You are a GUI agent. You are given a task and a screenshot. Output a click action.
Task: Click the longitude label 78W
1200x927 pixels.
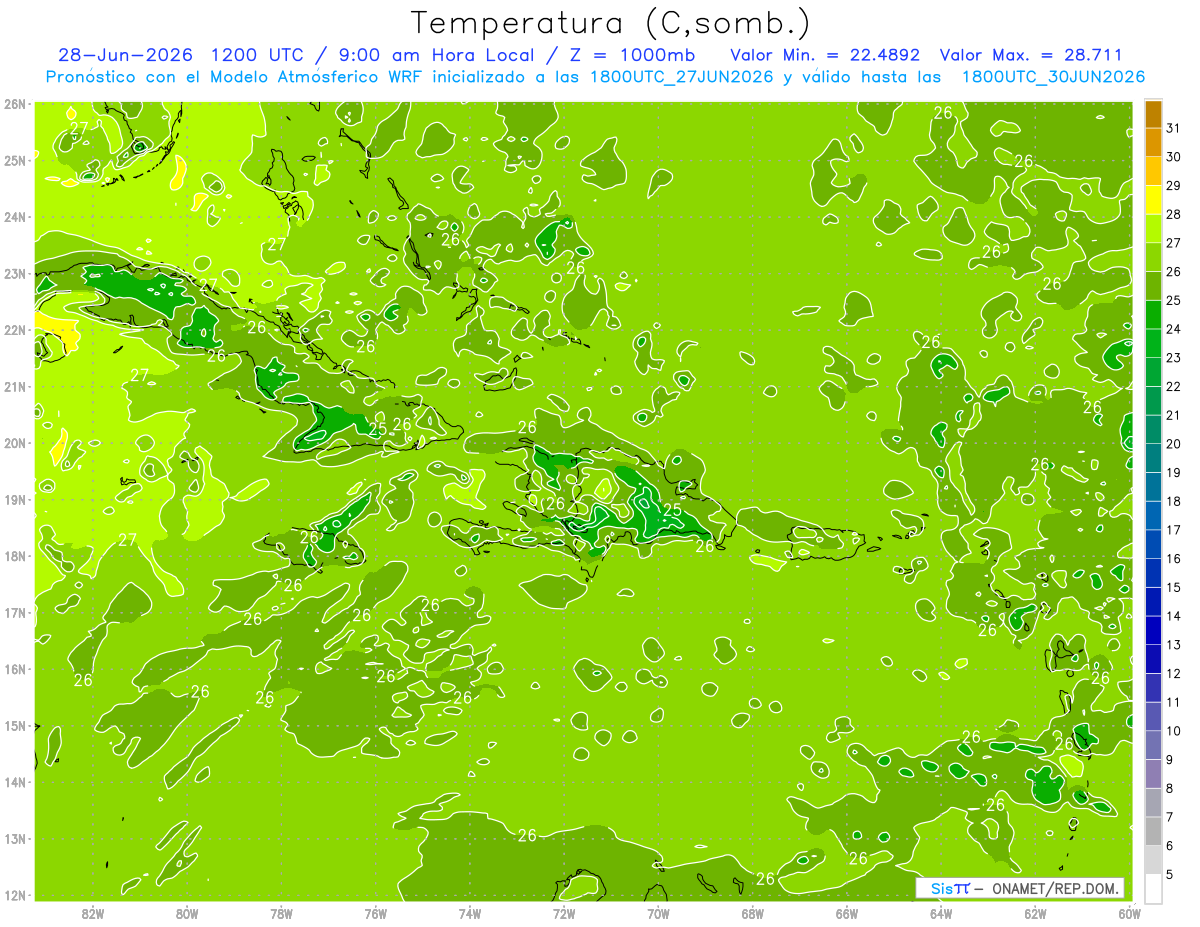point(281,913)
